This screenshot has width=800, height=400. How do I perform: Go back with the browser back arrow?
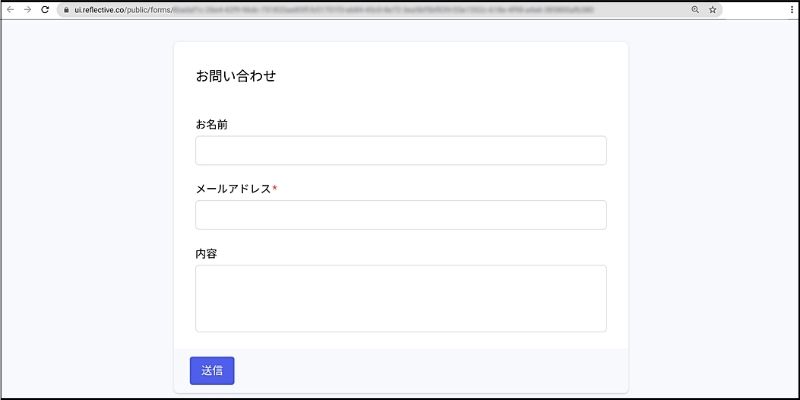click(10, 10)
